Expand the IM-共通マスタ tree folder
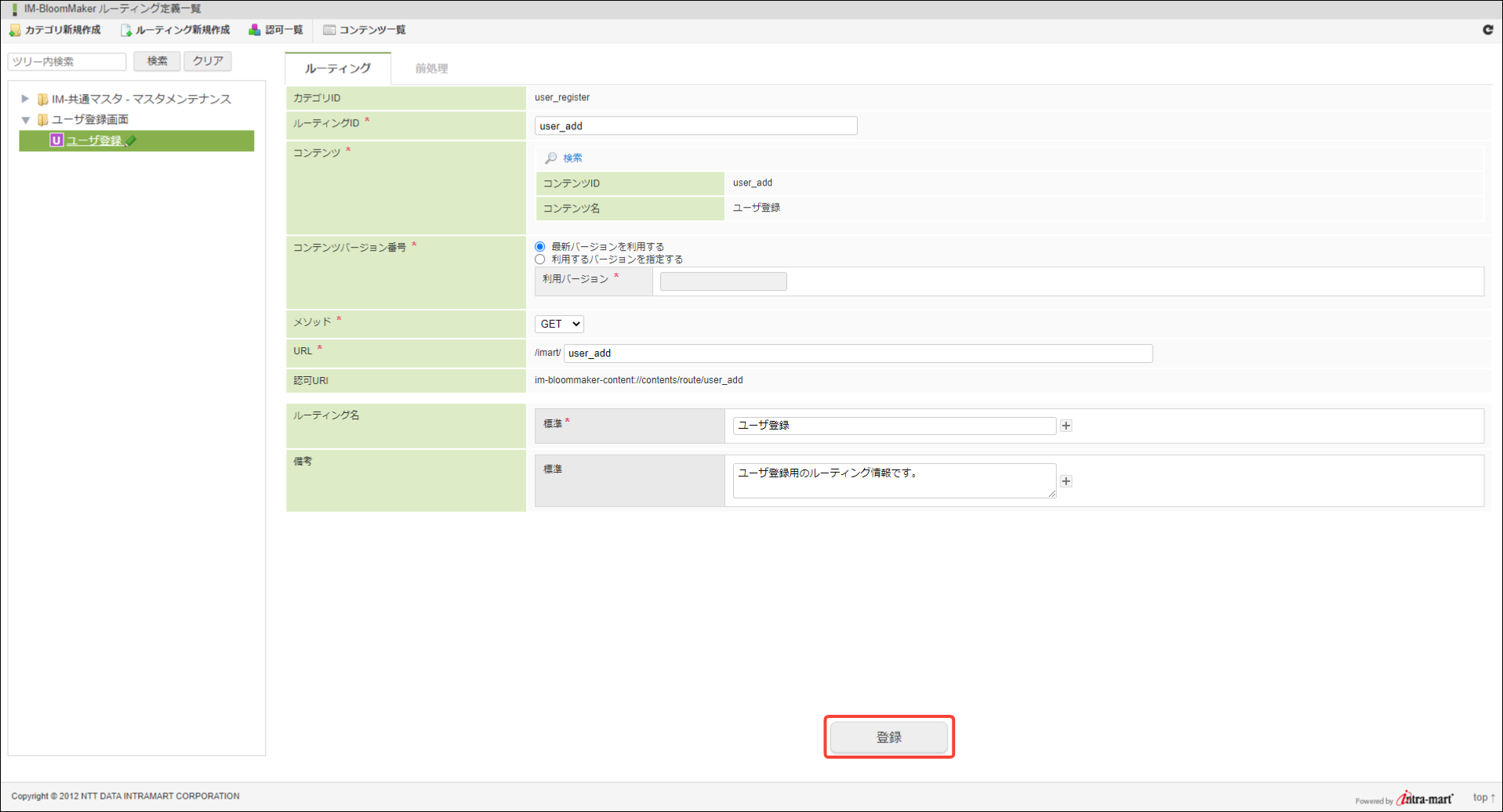This screenshot has height=812, width=1503. (x=25, y=99)
